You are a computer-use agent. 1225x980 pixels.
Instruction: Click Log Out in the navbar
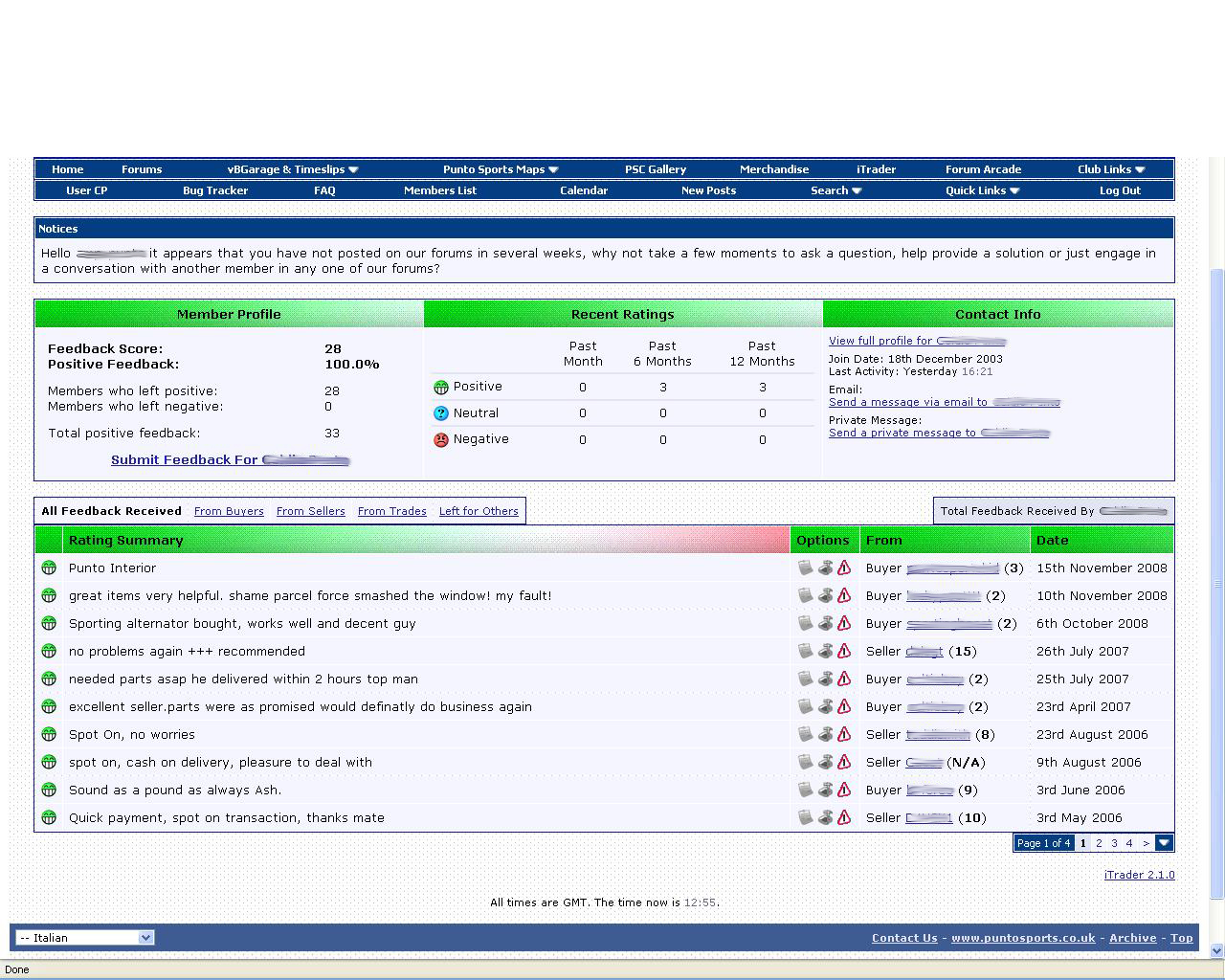(1120, 190)
